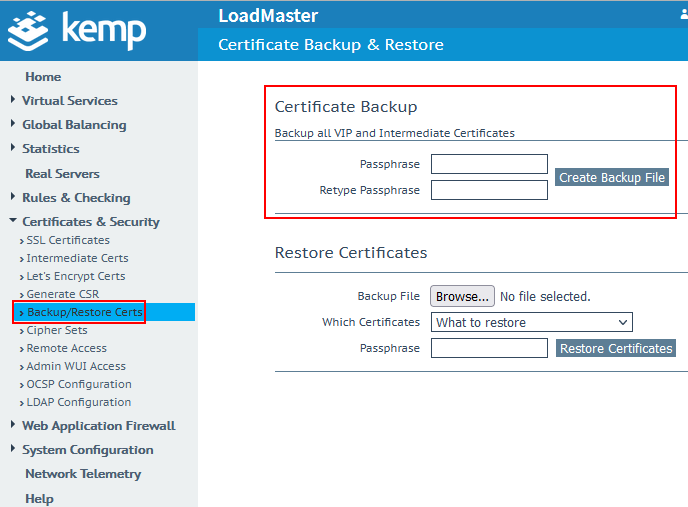This screenshot has width=688, height=507.
Task: Select Backup/Restore Certs submenu
Action: click(x=85, y=312)
